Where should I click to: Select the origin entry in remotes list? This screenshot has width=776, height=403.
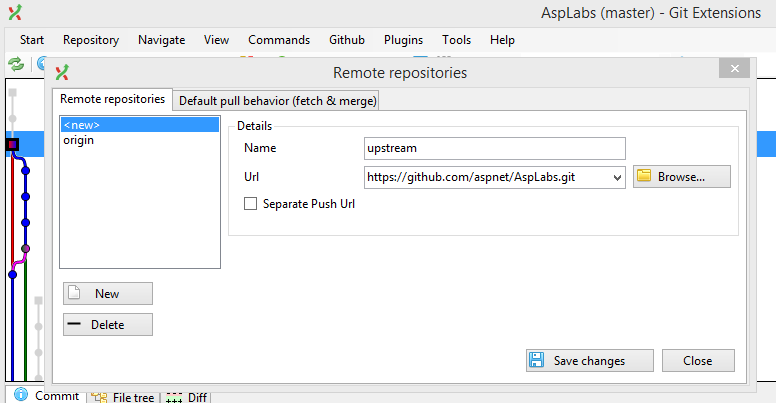[x=140, y=140]
